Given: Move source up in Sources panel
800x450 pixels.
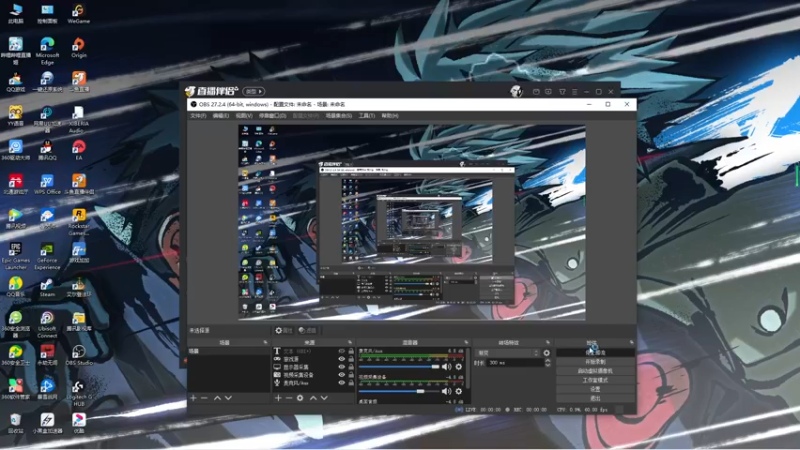Looking at the screenshot, I should 313,398.
